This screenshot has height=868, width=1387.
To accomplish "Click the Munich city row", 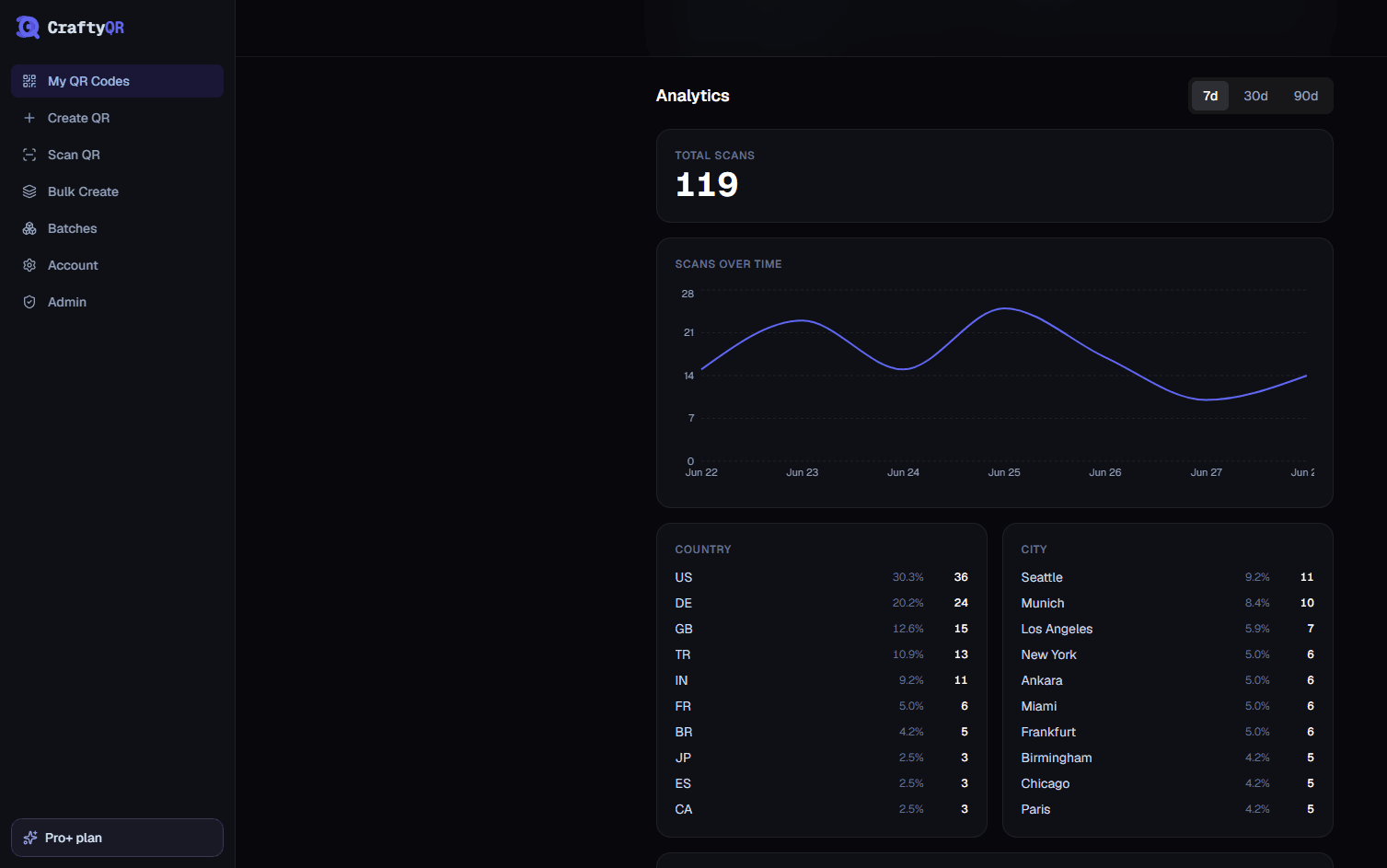I will [1168, 603].
